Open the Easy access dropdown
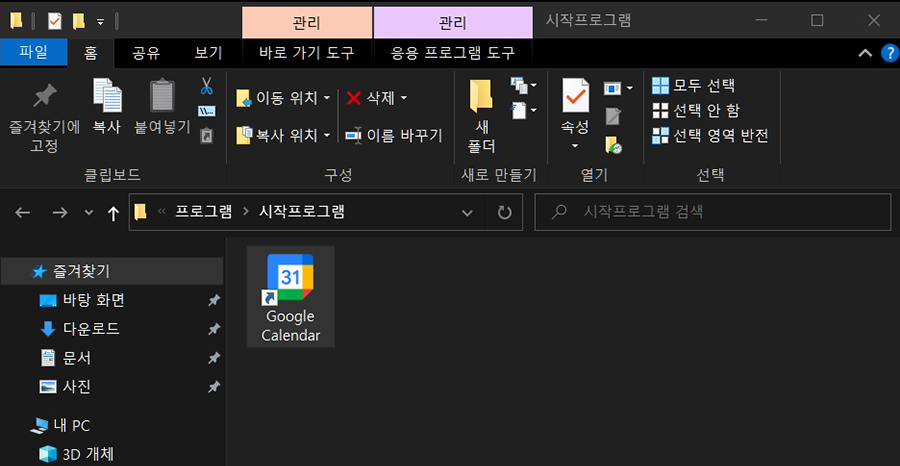900x466 pixels. tap(523, 110)
